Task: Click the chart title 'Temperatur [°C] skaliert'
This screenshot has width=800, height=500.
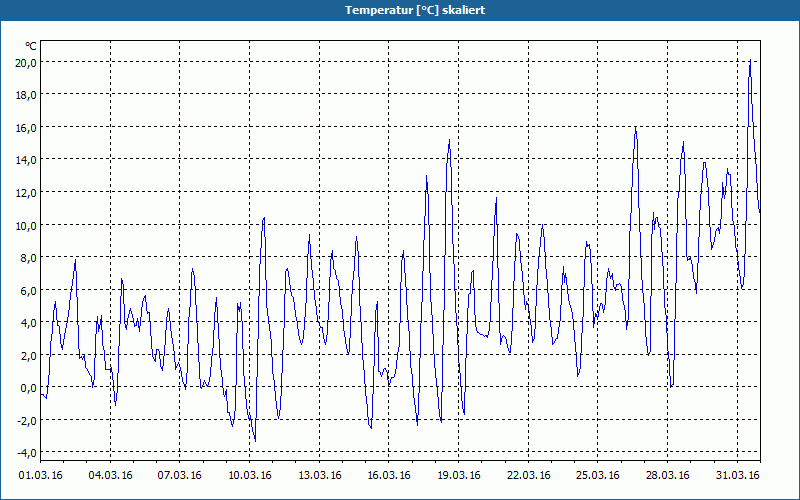Action: pos(415,10)
